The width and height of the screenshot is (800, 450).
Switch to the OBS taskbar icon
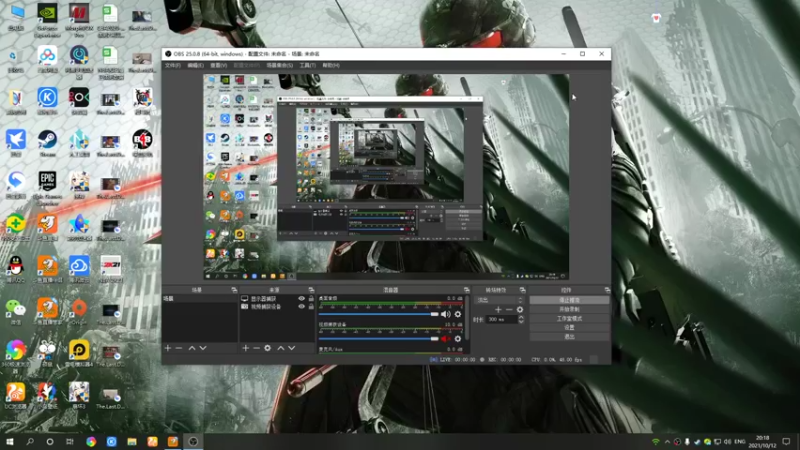[x=193, y=441]
